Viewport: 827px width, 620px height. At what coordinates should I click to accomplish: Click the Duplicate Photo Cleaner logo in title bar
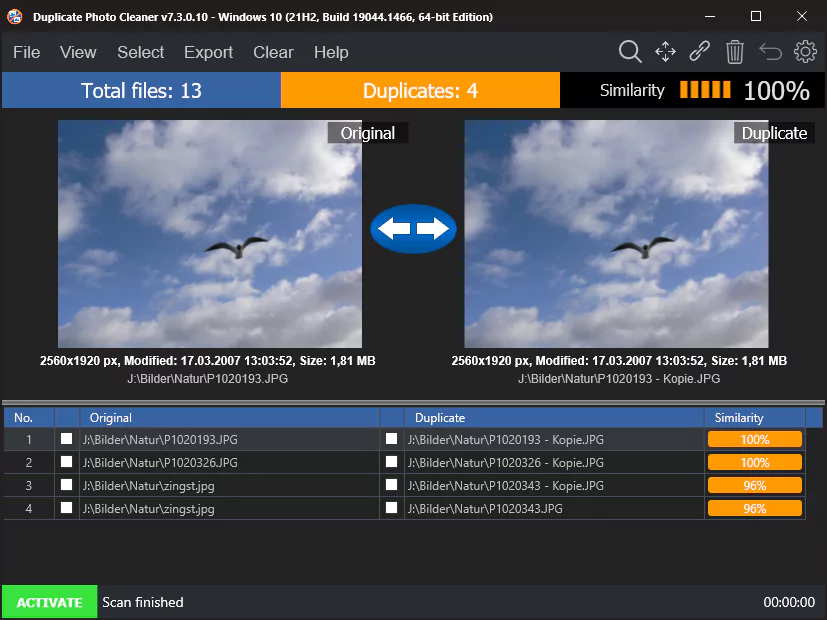14,16
